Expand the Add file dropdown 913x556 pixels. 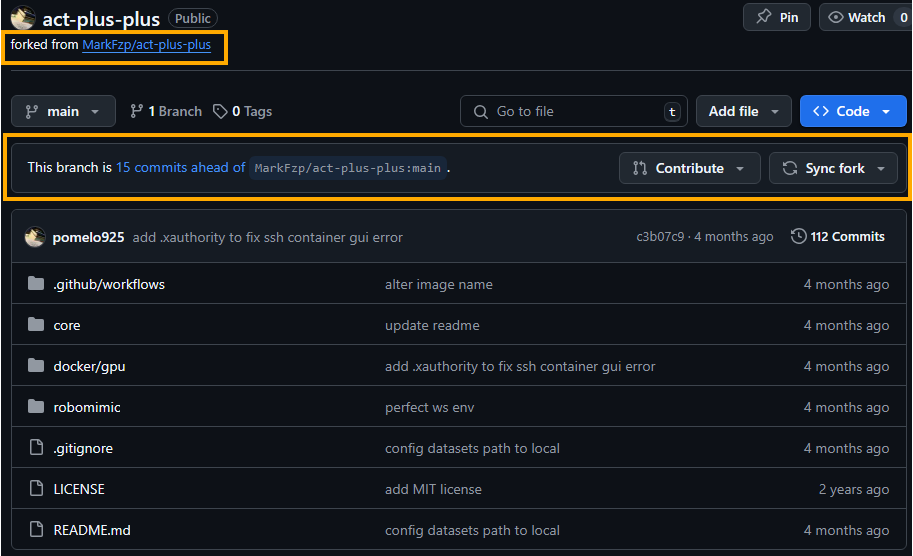[744, 111]
